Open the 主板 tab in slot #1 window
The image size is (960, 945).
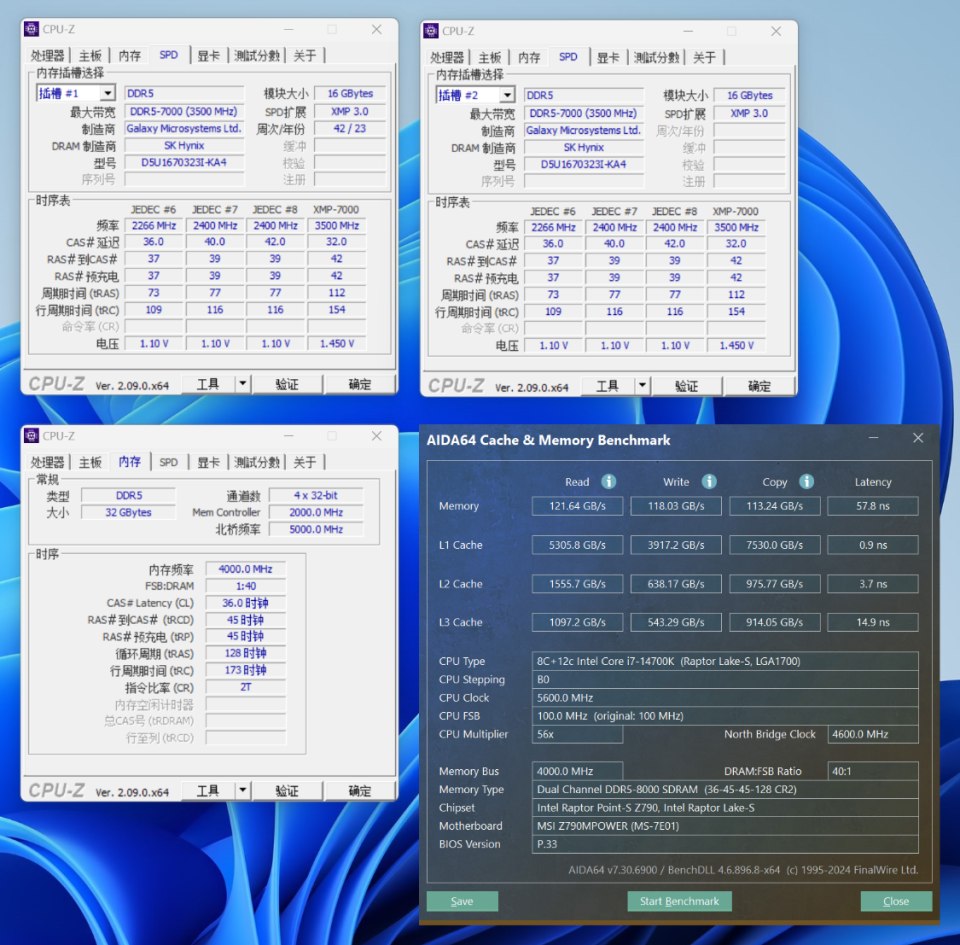(x=90, y=56)
